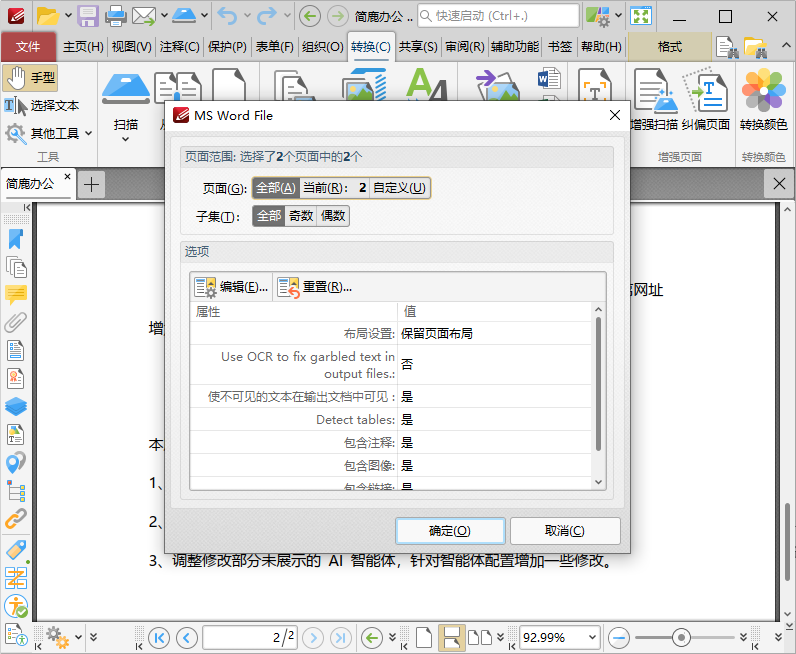Select the Hand tool (手型)
Viewport: 796px width, 654px height.
pos(30,78)
